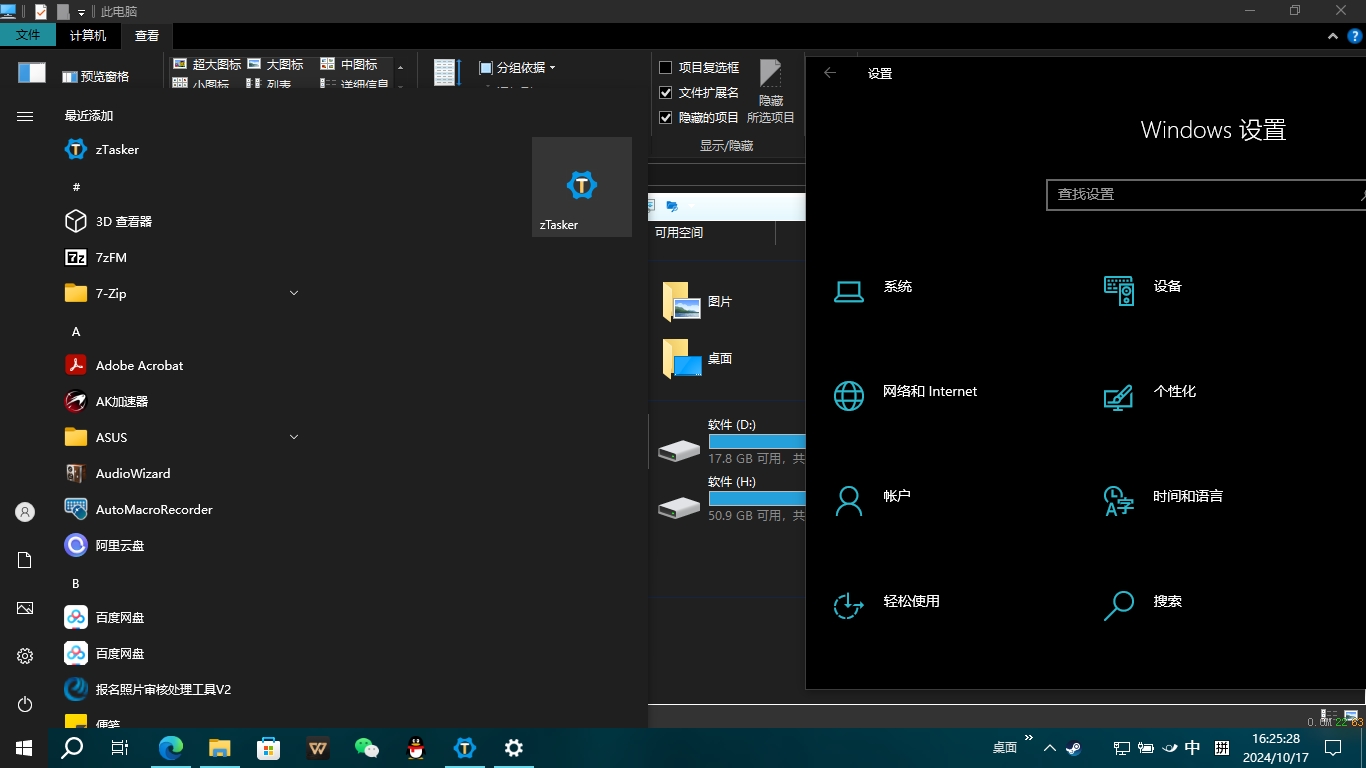Open the notification center button
1366x768 pixels.
pyautogui.click(x=1332, y=747)
